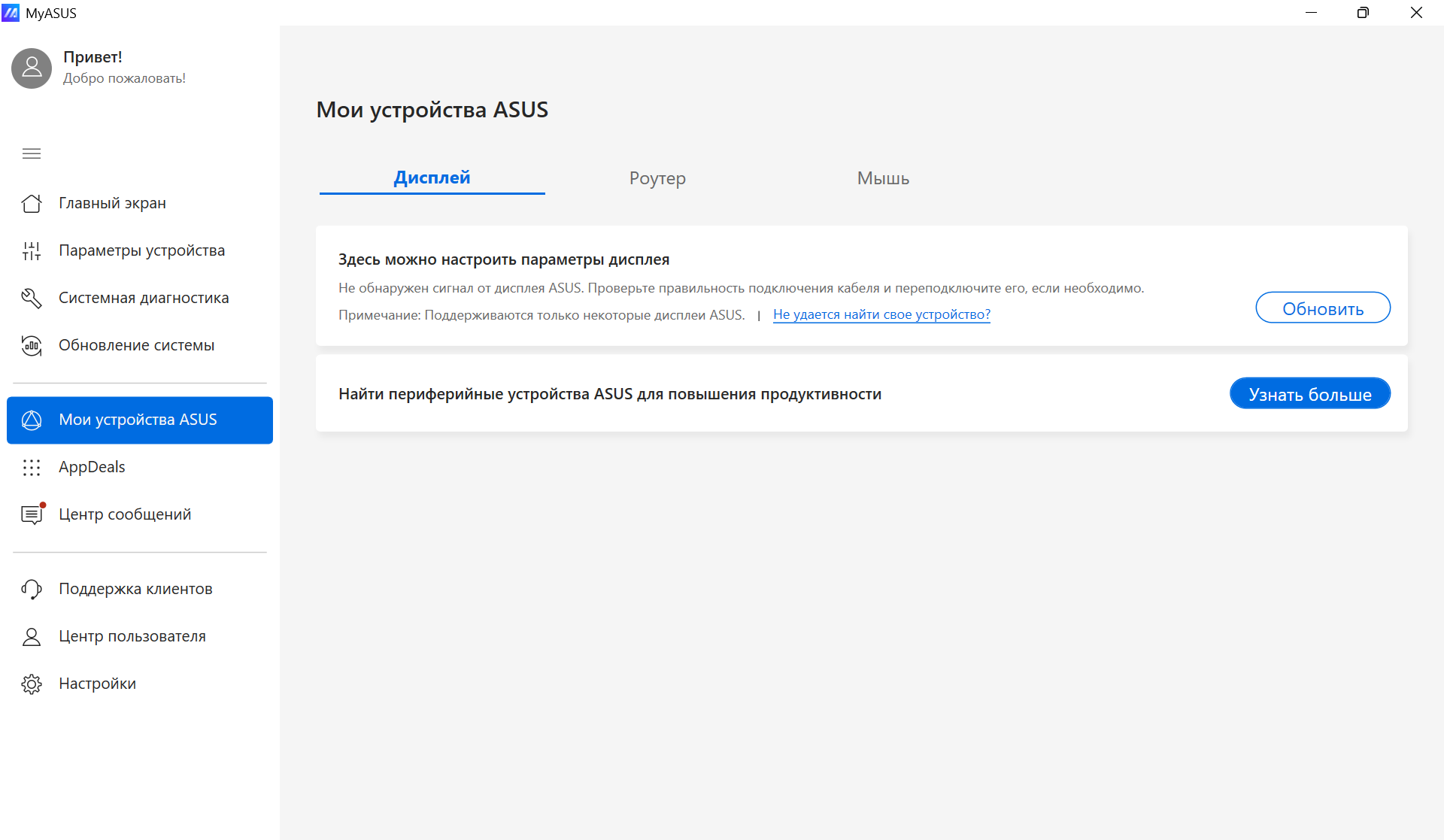Select Мои устройства ASUS in sidebar
Image resolution: width=1444 pixels, height=840 pixels.
pyautogui.click(x=140, y=420)
